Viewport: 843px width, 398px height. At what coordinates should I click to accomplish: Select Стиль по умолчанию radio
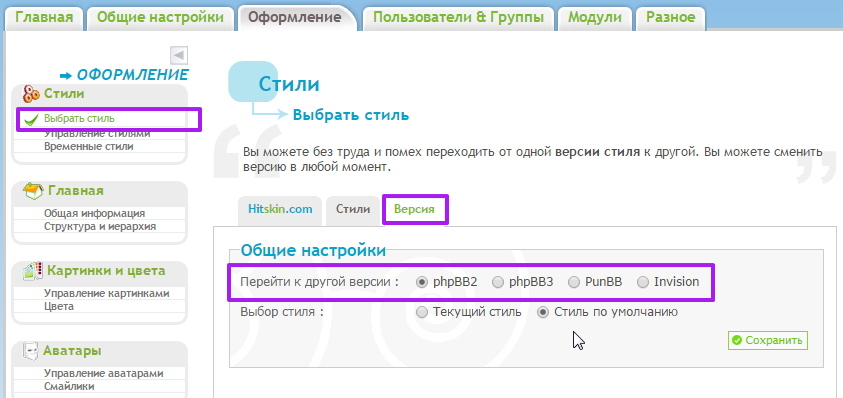(543, 312)
